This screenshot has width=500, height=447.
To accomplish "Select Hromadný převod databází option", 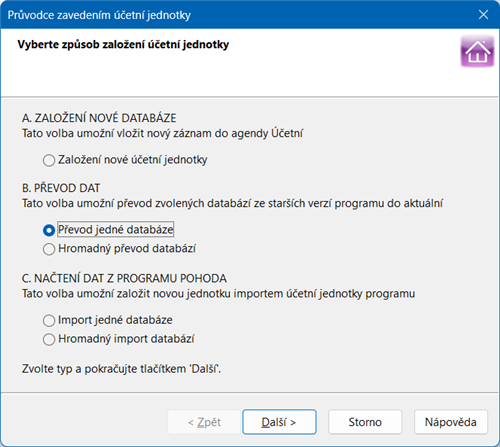I will [119, 249].
